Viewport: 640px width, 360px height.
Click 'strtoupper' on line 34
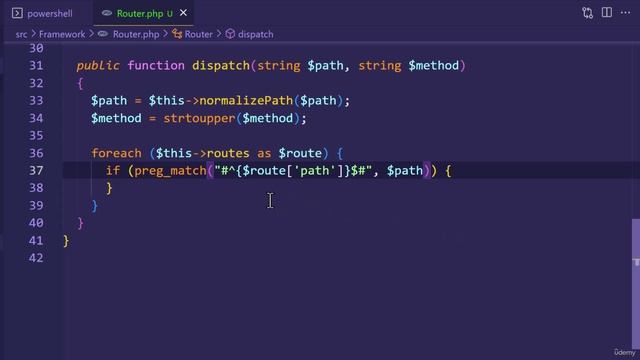200,118
